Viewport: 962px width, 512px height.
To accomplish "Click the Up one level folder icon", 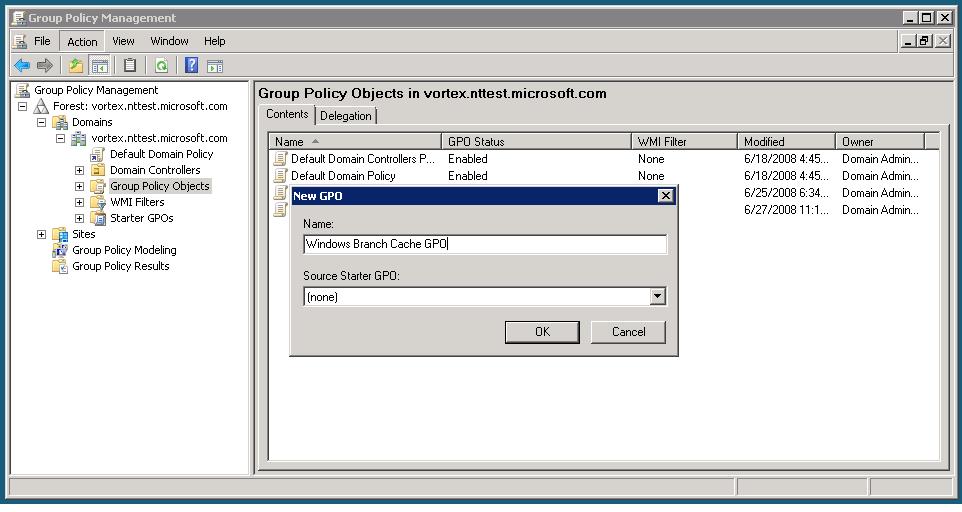I will pyautogui.click(x=75, y=65).
